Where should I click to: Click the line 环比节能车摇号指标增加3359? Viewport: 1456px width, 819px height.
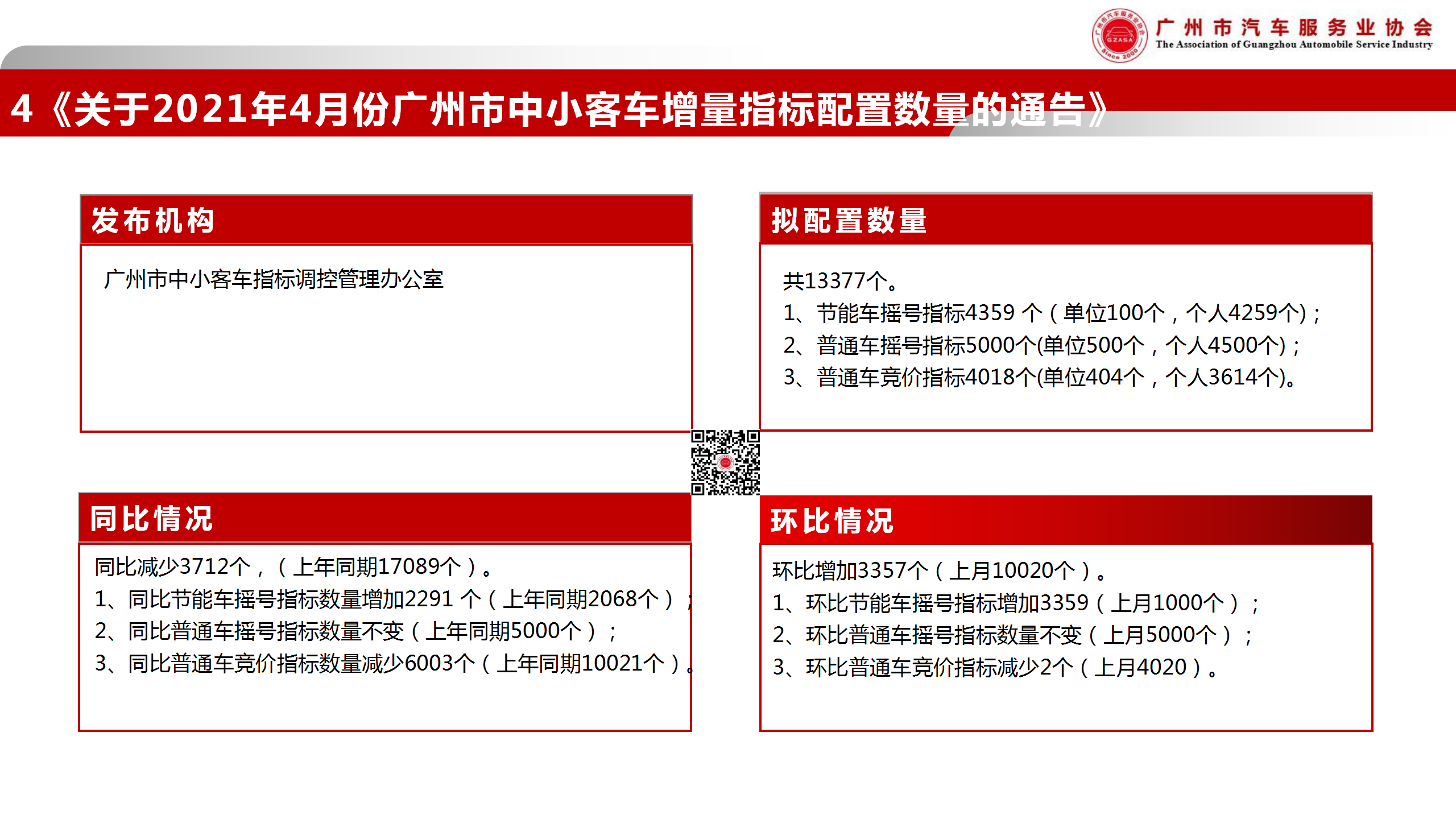tap(1016, 603)
